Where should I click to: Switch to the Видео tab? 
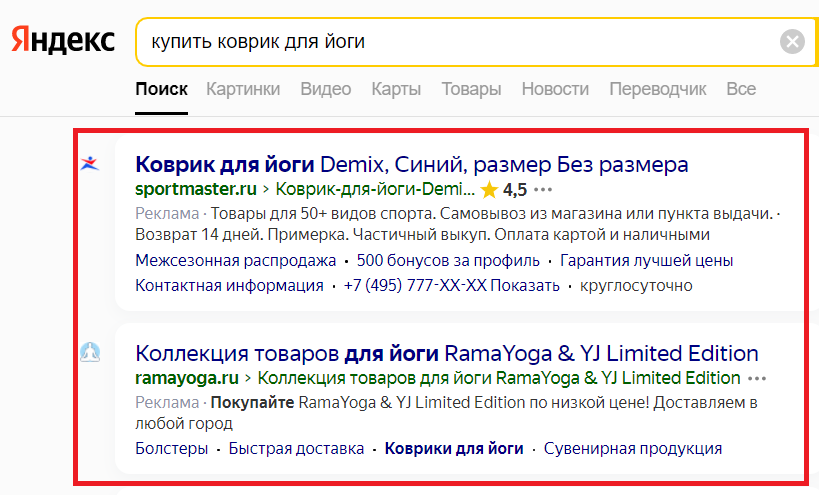[x=325, y=89]
